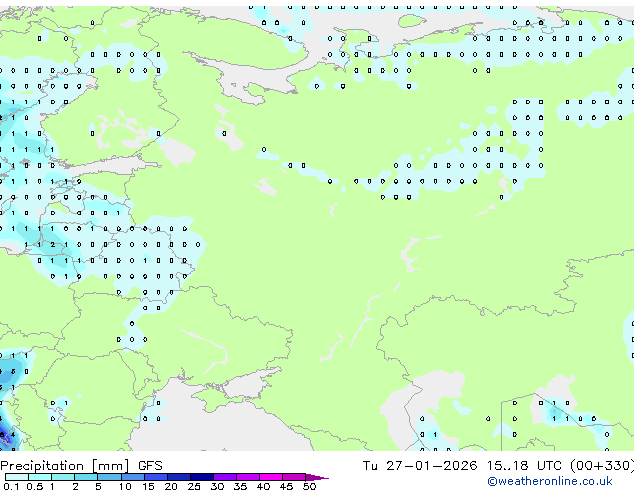This screenshot has height=490, width=634.
Task: Click the legend label "30"
Action: pos(217,486)
